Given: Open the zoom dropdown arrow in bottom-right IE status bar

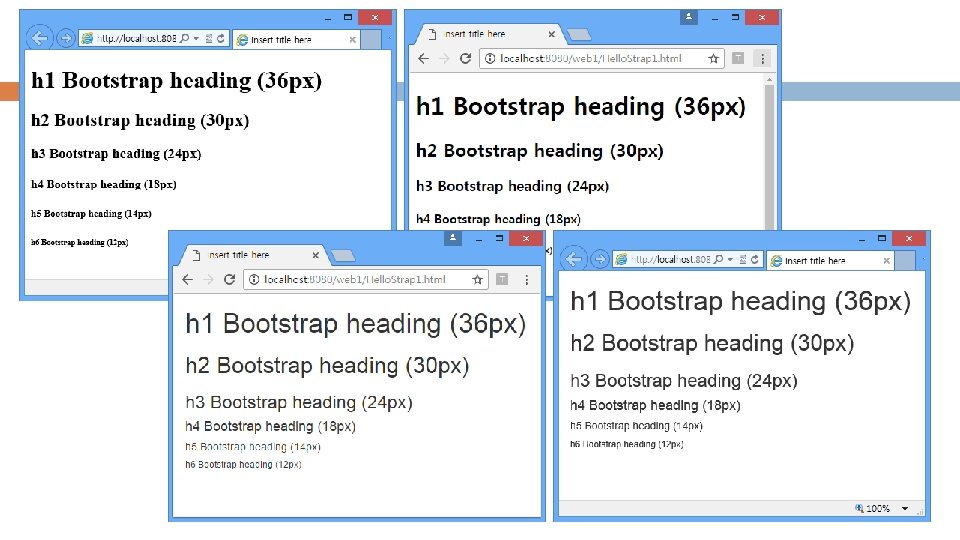Looking at the screenshot, I should click(x=905, y=508).
